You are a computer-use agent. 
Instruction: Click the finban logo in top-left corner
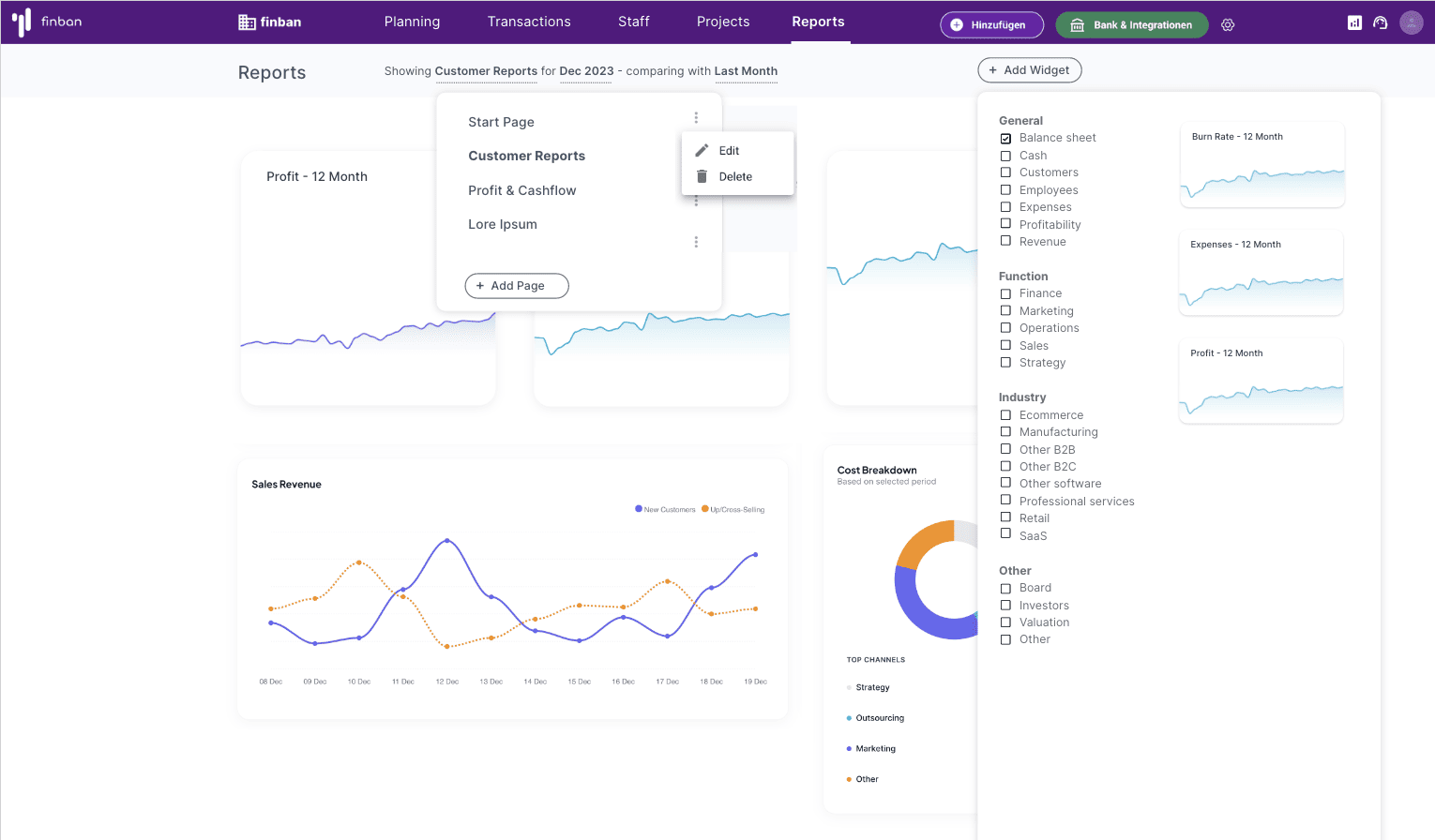(x=47, y=22)
